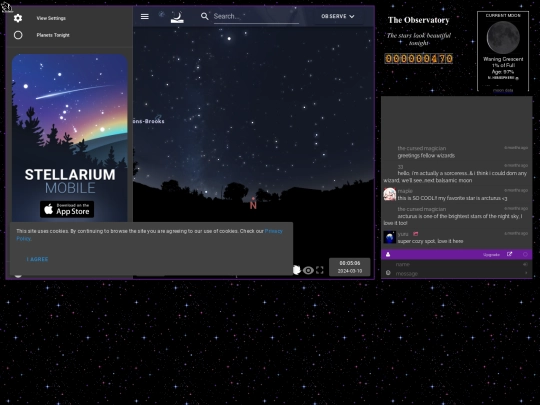Click maple's avatar in chat

click(x=390, y=194)
